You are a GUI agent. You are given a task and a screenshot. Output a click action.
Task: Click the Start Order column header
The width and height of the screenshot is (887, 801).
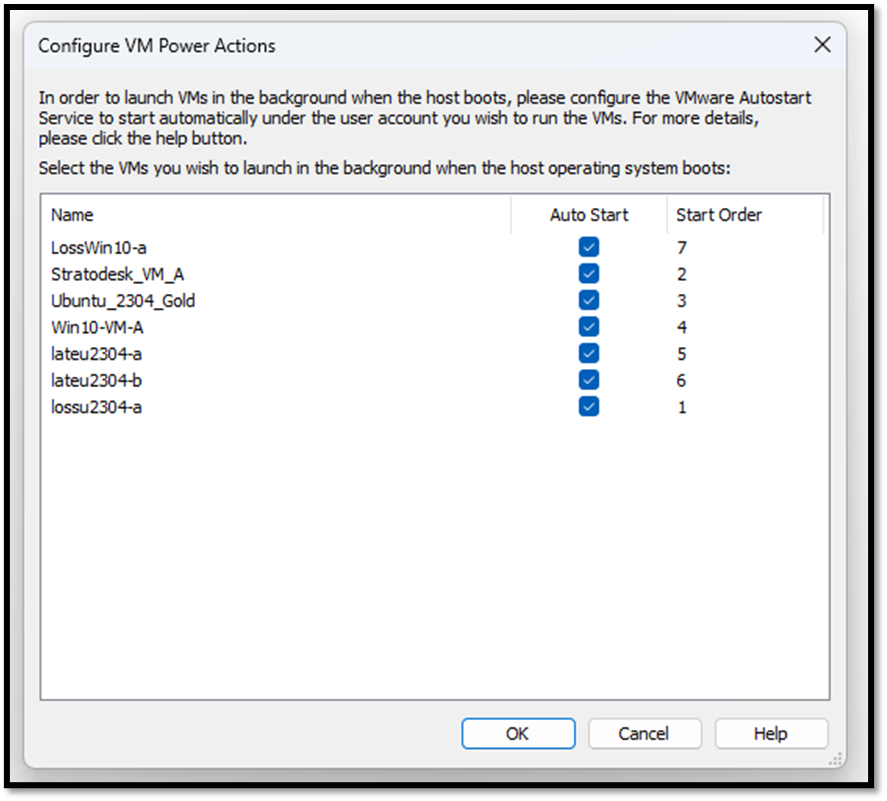pyautogui.click(x=718, y=215)
